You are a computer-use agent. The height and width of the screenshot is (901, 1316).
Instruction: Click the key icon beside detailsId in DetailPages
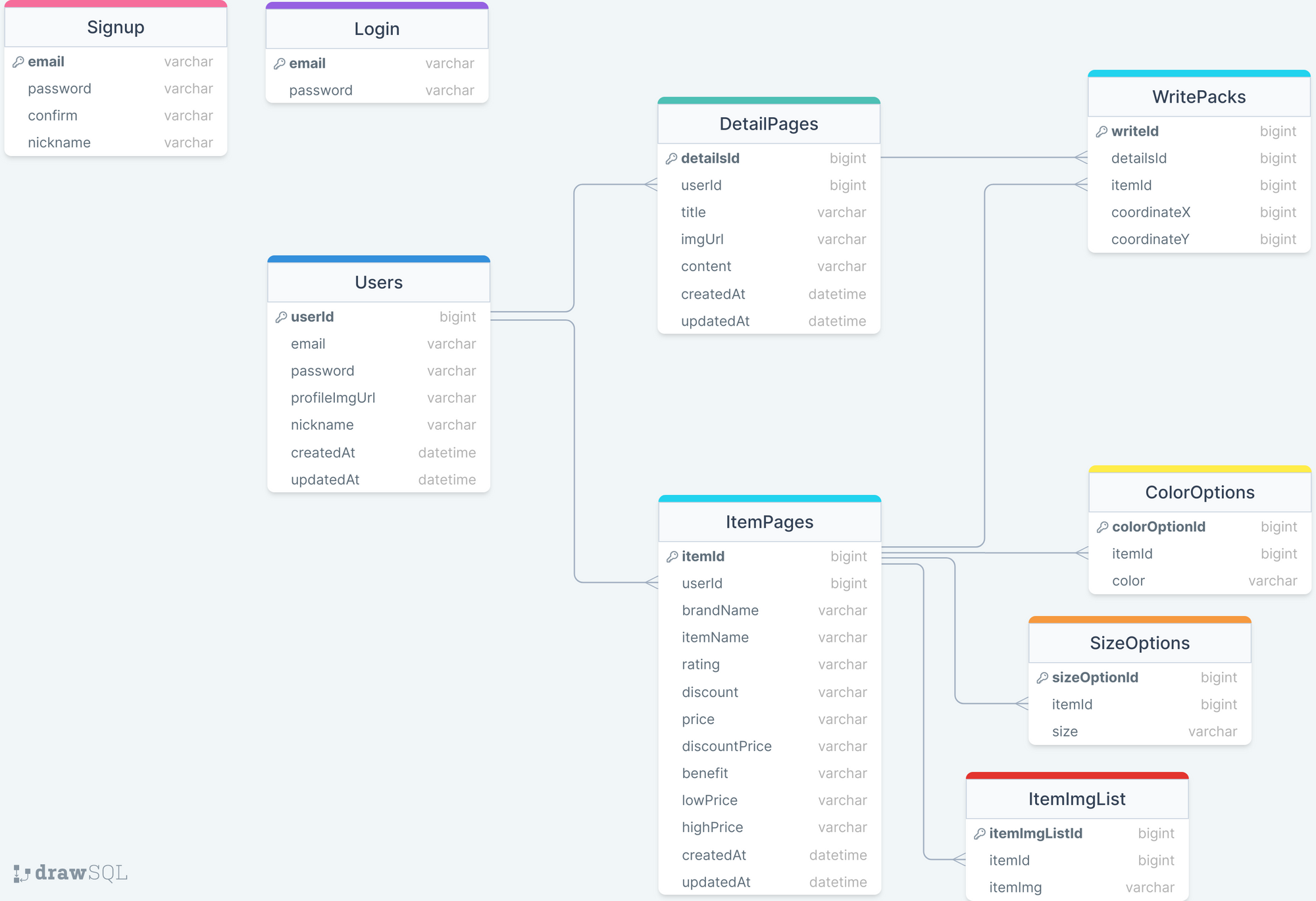point(672,159)
